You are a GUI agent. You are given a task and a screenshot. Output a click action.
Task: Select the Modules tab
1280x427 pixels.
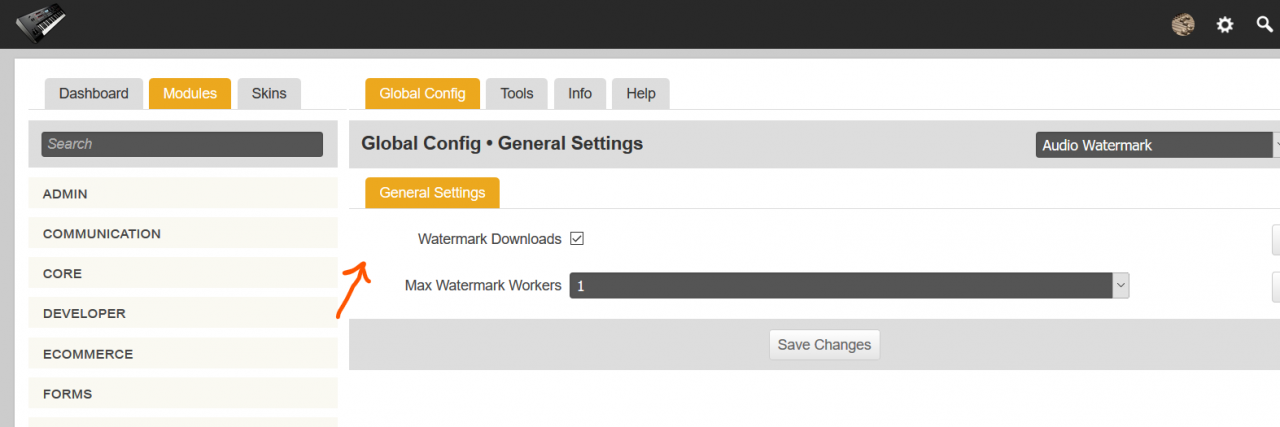pos(190,94)
